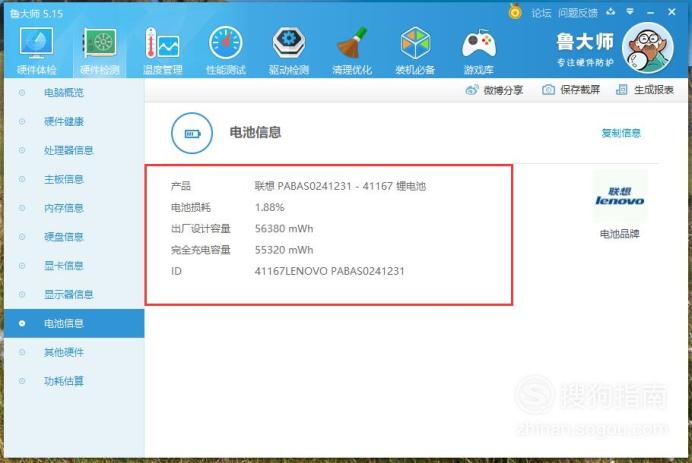The image size is (692, 463).
Task: Select 主板信息 in sidebar
Action: pos(74,179)
